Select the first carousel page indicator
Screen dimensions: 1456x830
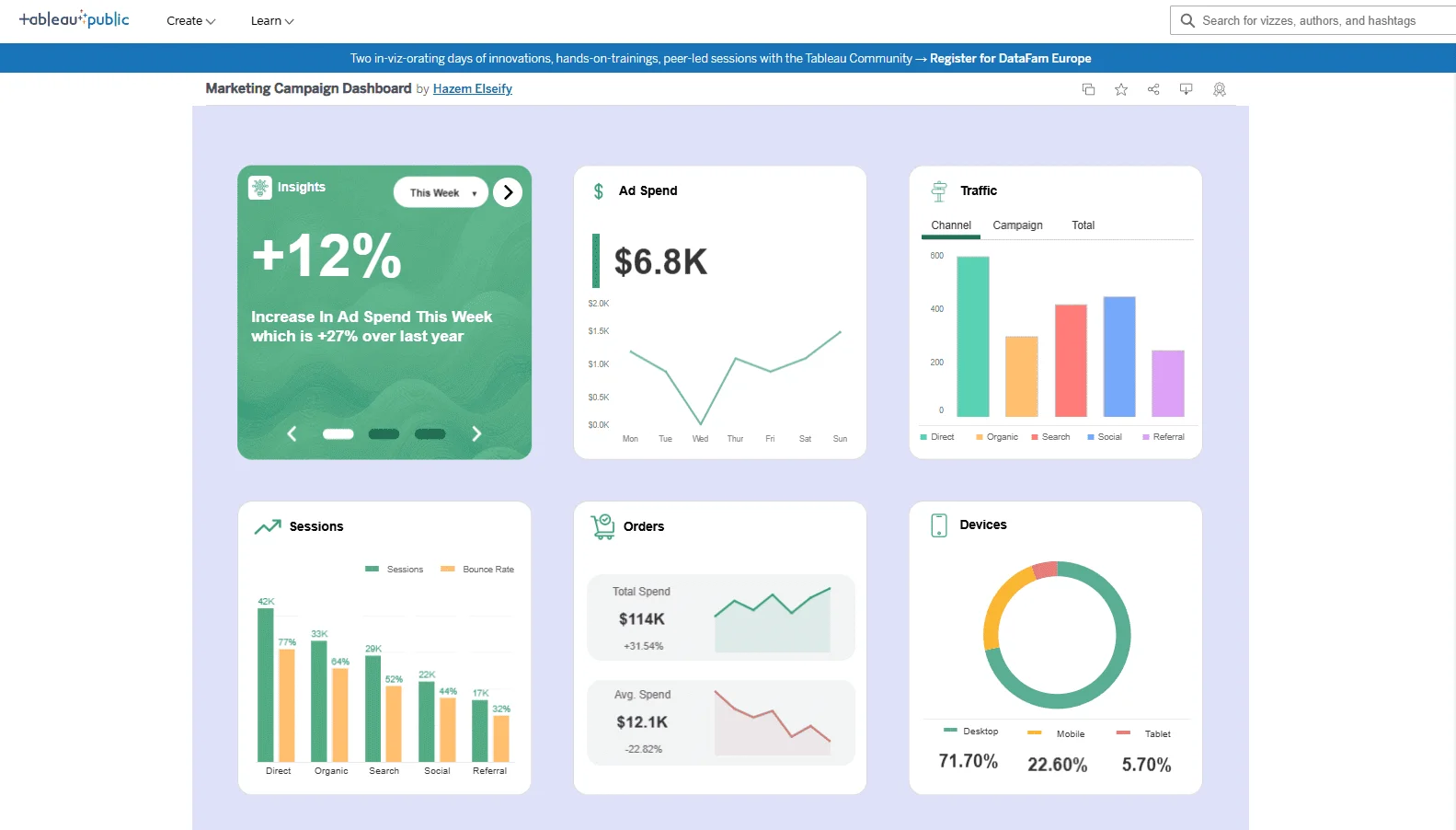[x=338, y=434]
